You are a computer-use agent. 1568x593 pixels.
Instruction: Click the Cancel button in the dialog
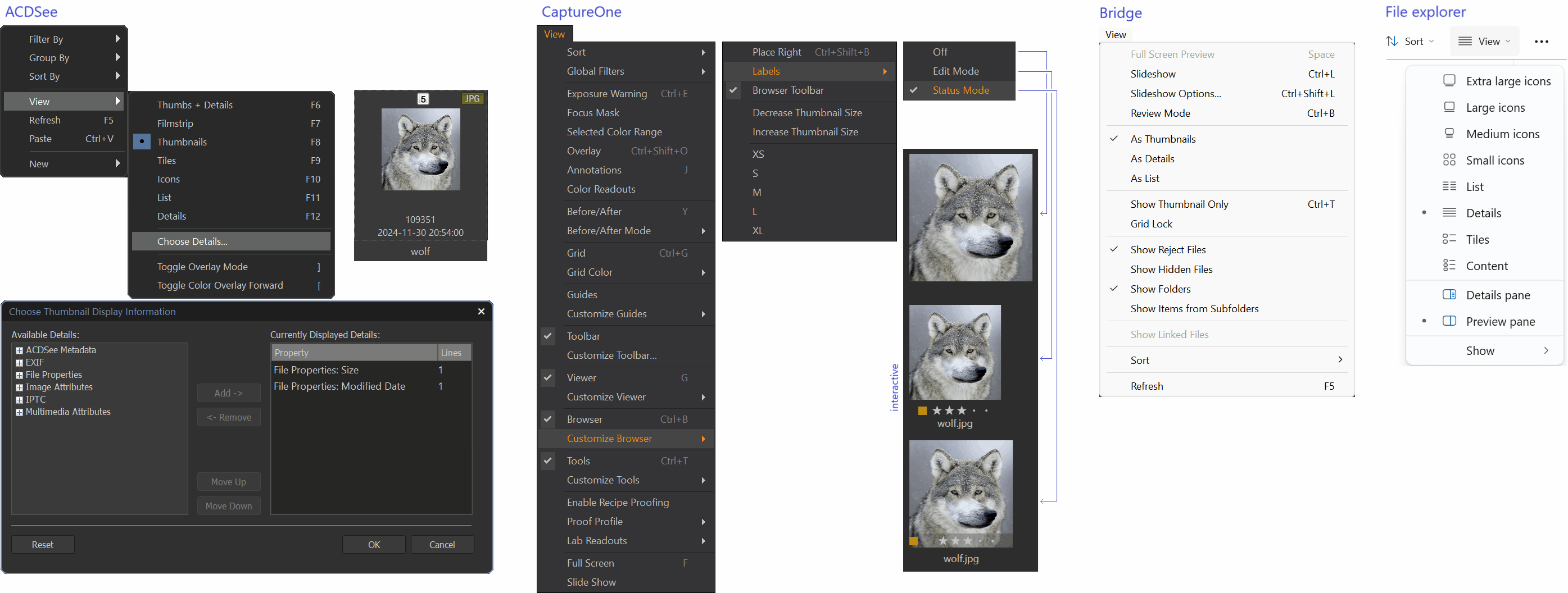(442, 544)
